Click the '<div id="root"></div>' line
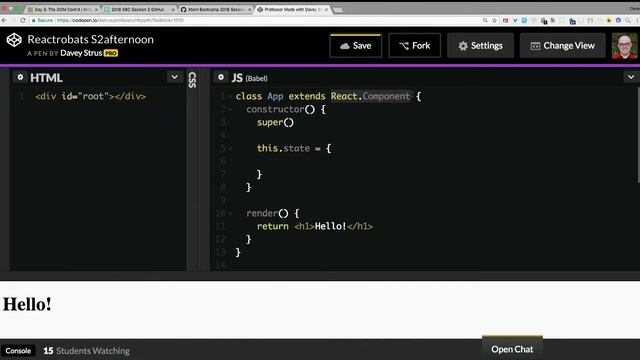 coord(91,96)
